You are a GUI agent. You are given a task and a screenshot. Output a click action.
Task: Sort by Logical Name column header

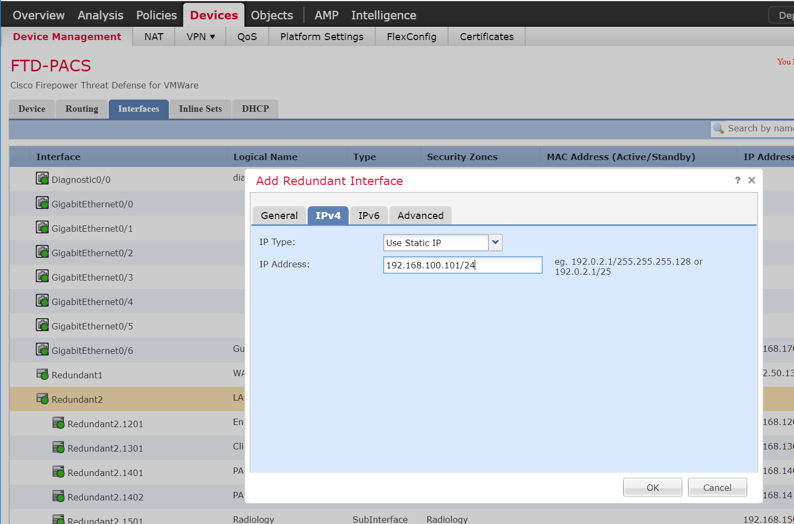pos(265,157)
